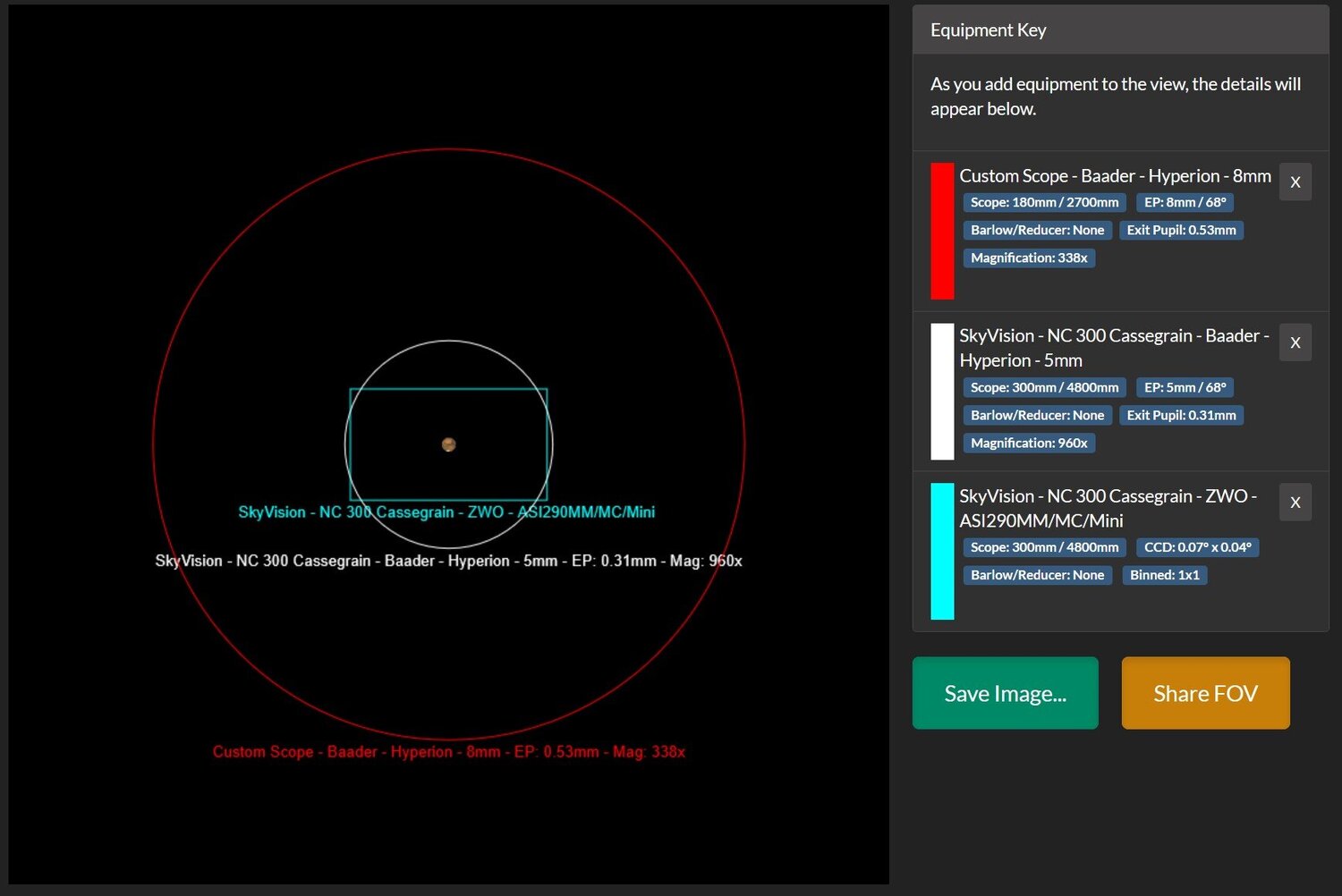This screenshot has width=1342, height=896.
Task: Click the 'EP: 8mm / 68°' badge
Action: click(x=1185, y=203)
